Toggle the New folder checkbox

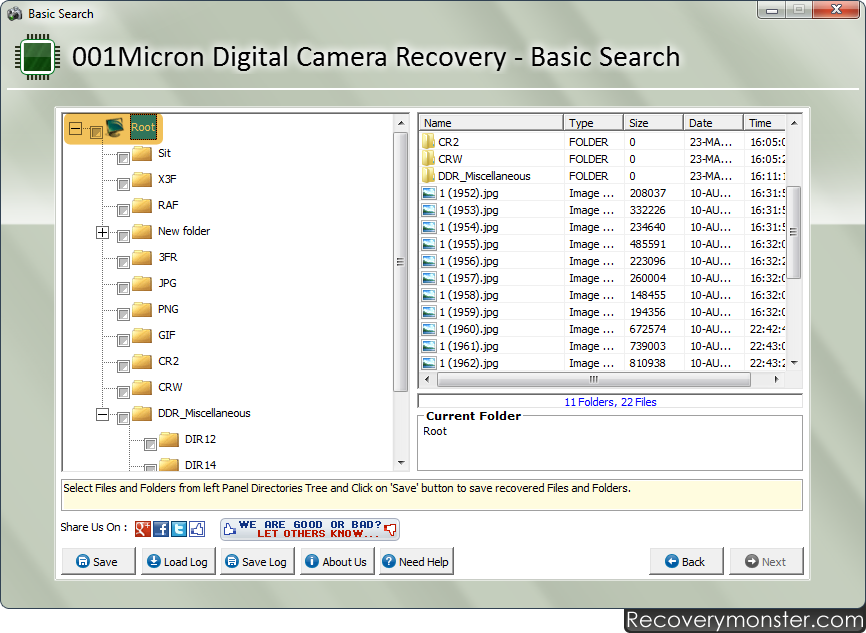123,236
